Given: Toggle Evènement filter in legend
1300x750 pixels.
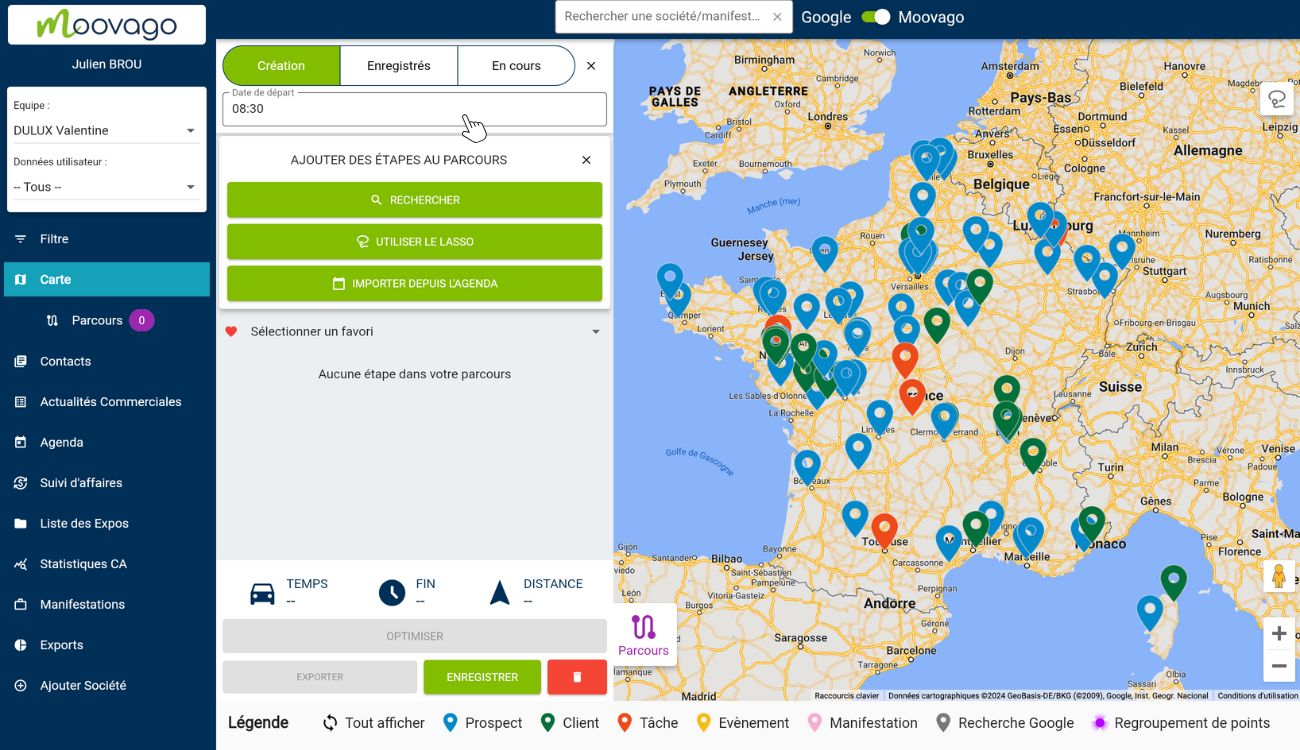Looking at the screenshot, I should point(742,723).
